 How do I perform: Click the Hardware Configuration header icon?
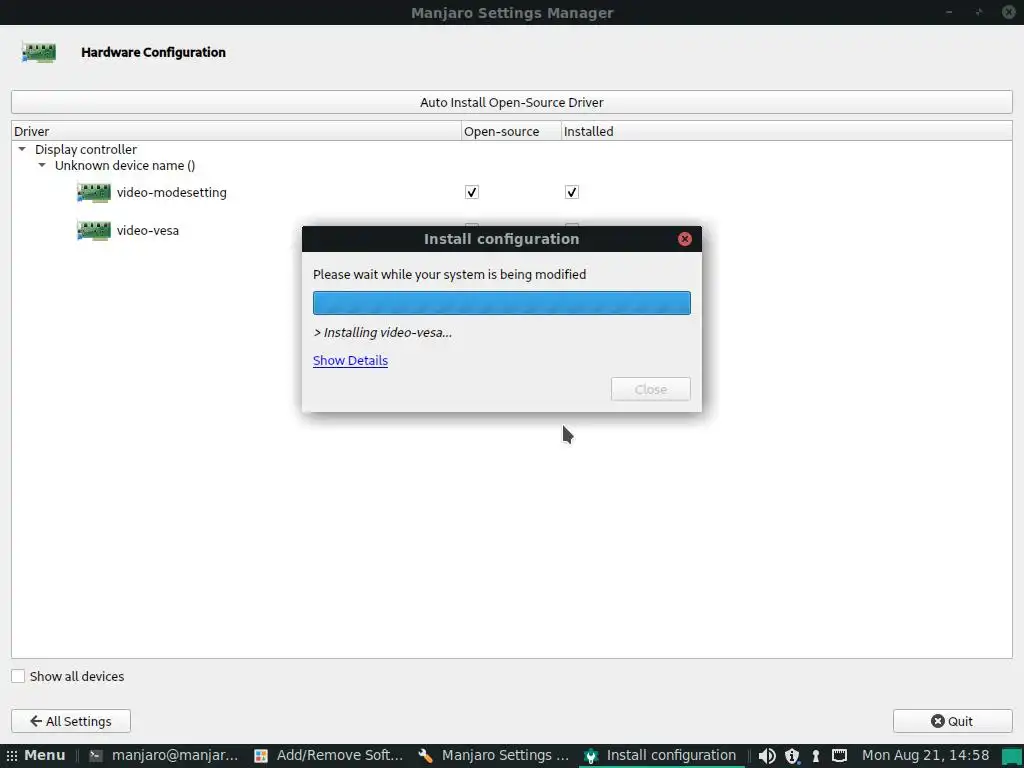click(39, 52)
